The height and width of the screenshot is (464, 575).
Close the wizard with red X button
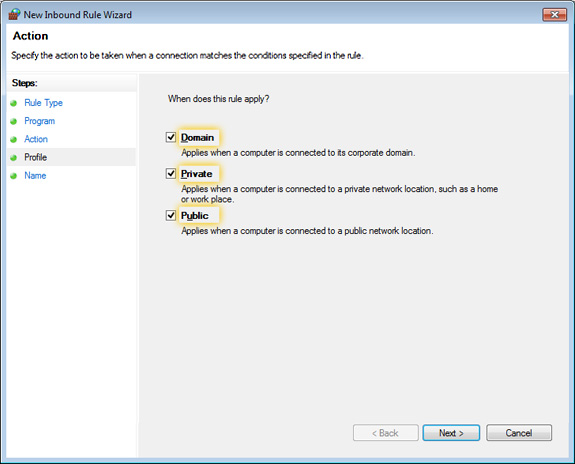554,15
